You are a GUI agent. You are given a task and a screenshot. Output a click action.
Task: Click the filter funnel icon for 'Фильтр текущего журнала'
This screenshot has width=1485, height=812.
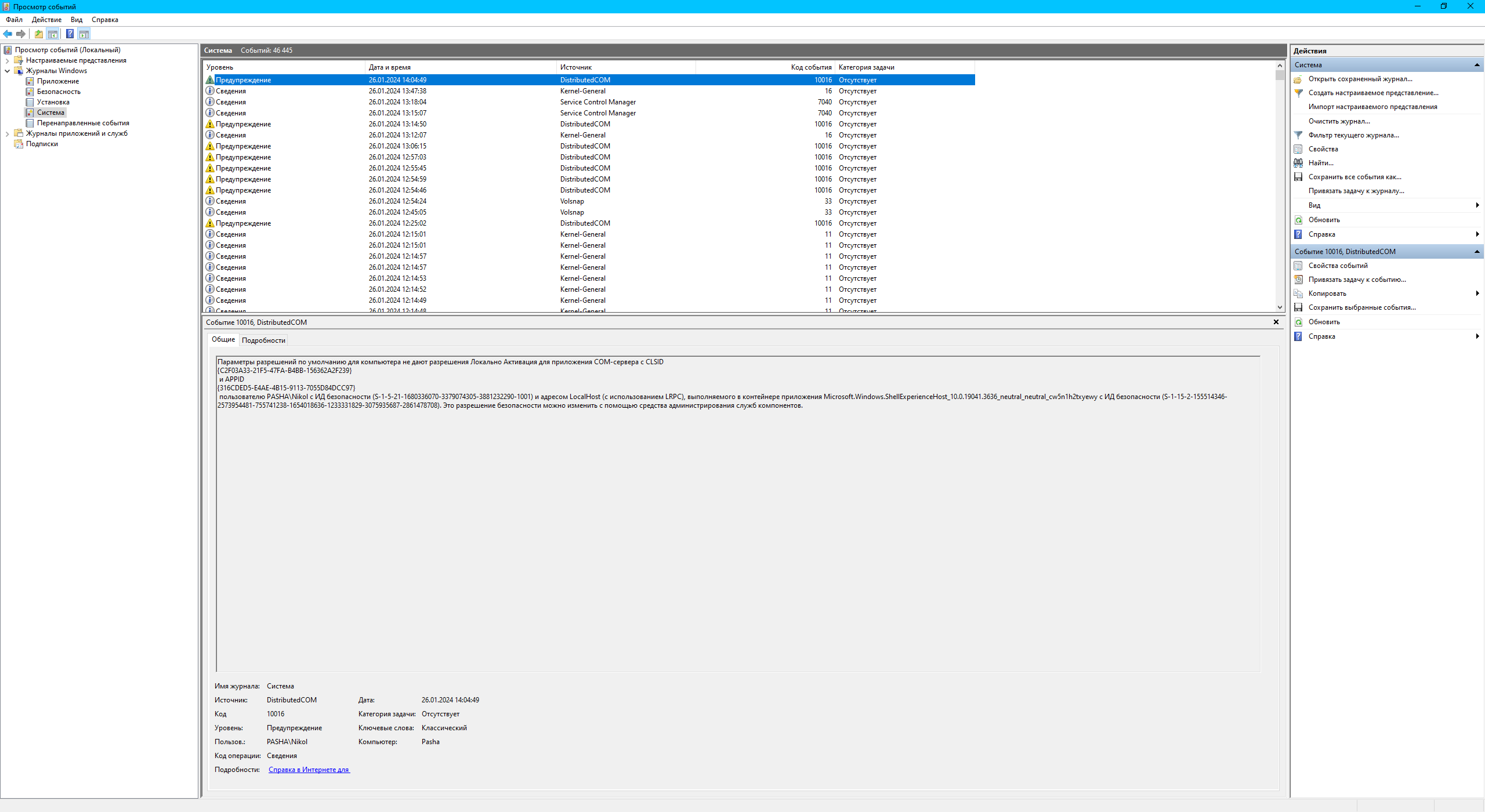[x=1298, y=135]
